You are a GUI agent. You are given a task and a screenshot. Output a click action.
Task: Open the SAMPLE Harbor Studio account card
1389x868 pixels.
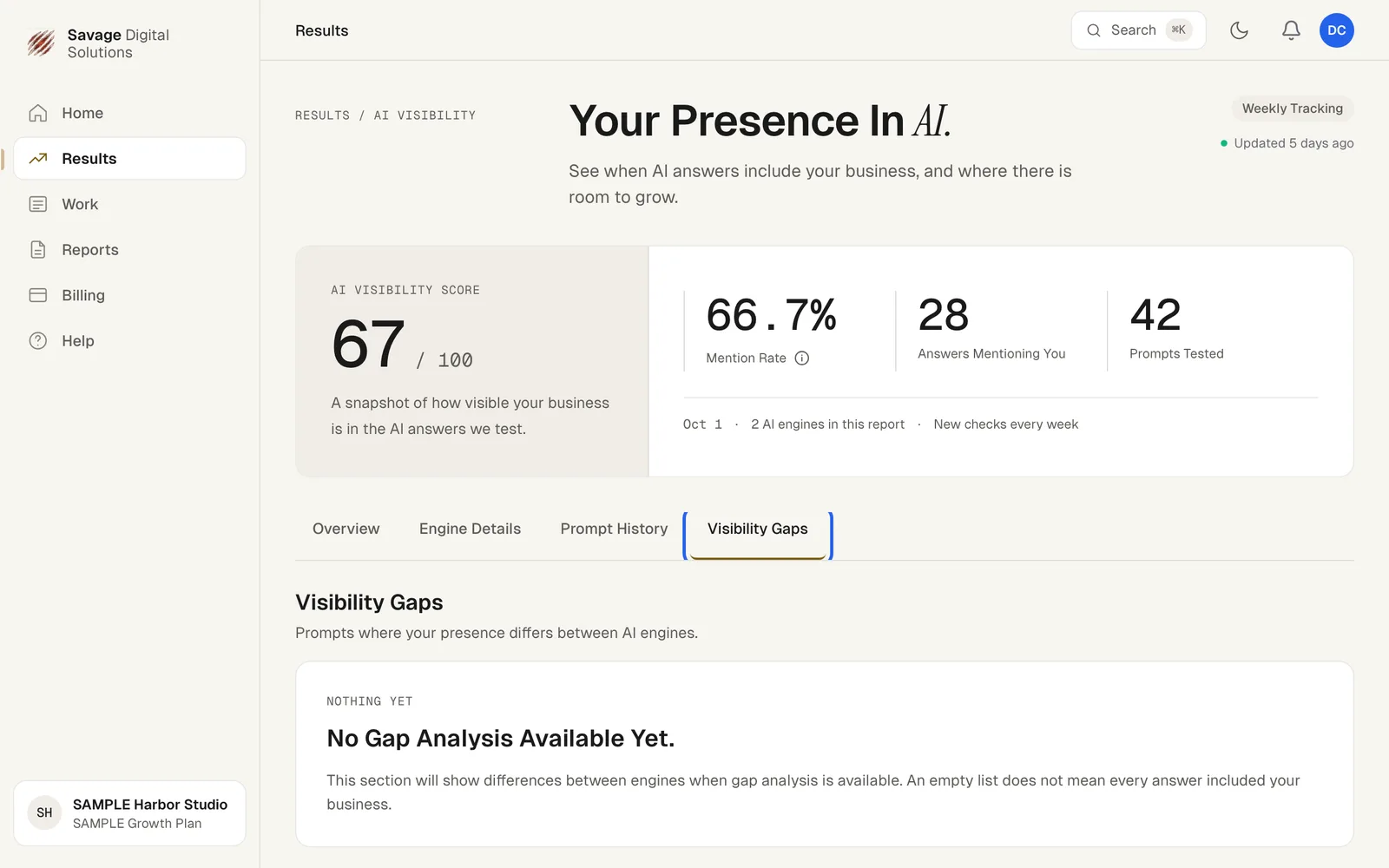tap(129, 813)
